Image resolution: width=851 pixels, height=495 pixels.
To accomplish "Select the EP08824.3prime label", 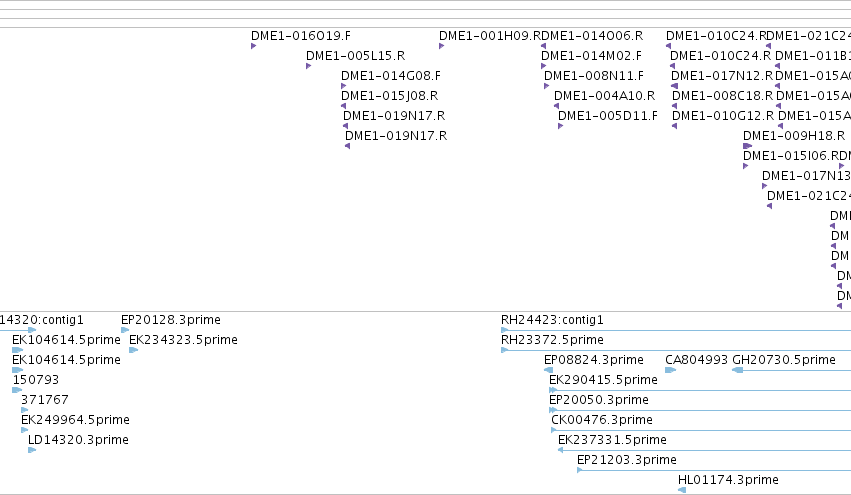I will point(594,360).
